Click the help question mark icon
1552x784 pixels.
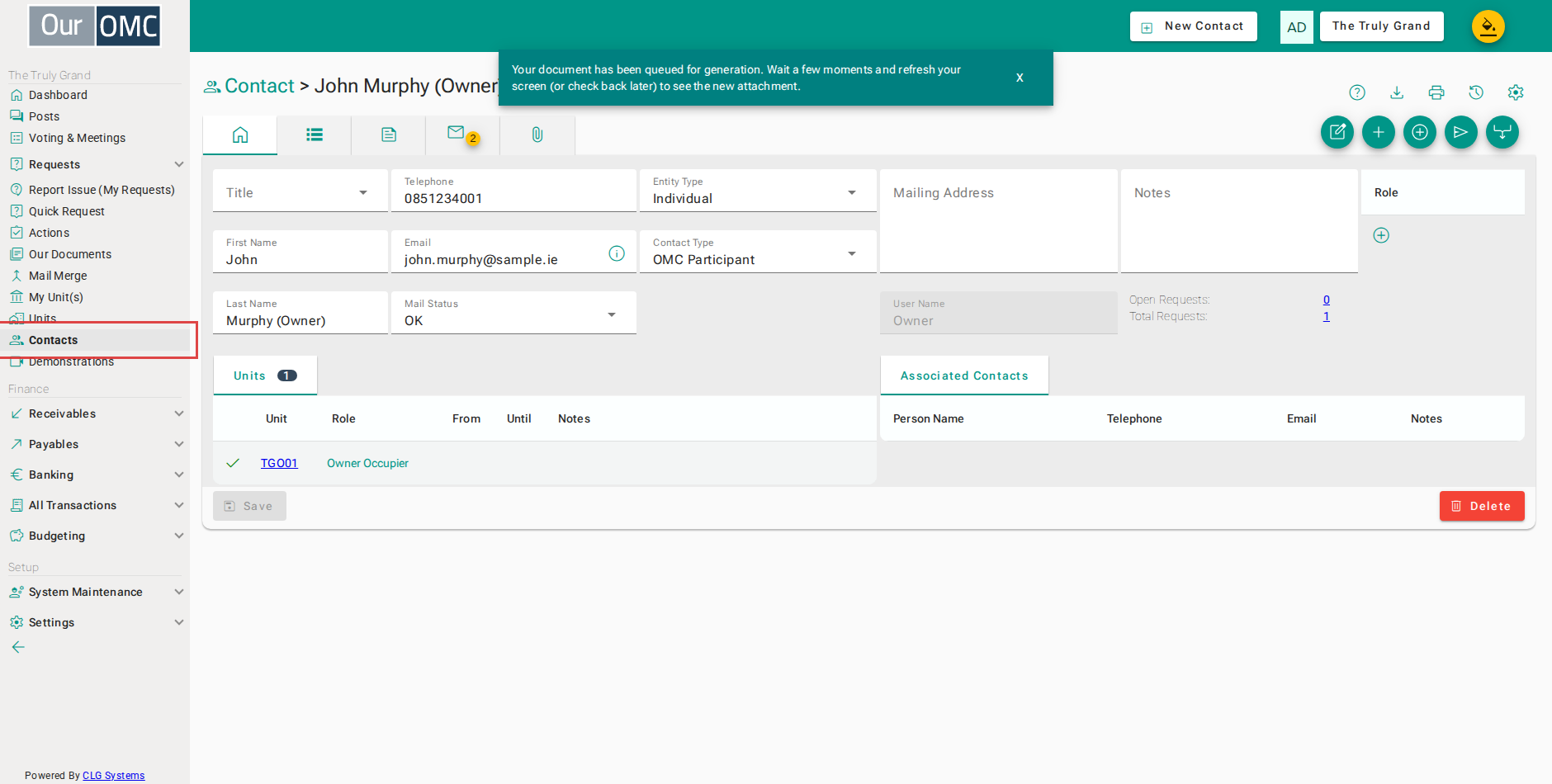[x=1357, y=92]
